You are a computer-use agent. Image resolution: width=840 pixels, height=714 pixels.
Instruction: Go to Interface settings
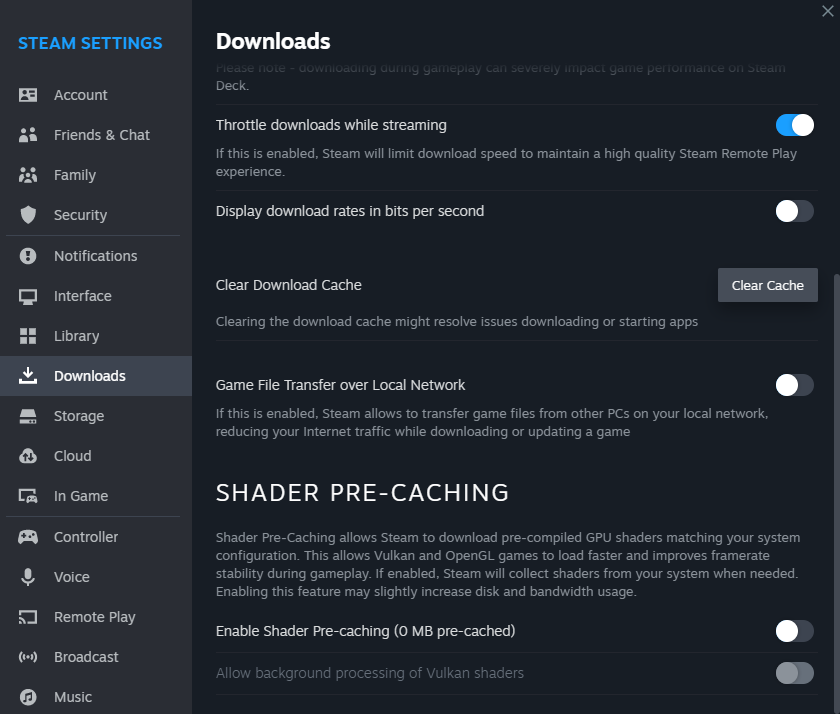83,296
